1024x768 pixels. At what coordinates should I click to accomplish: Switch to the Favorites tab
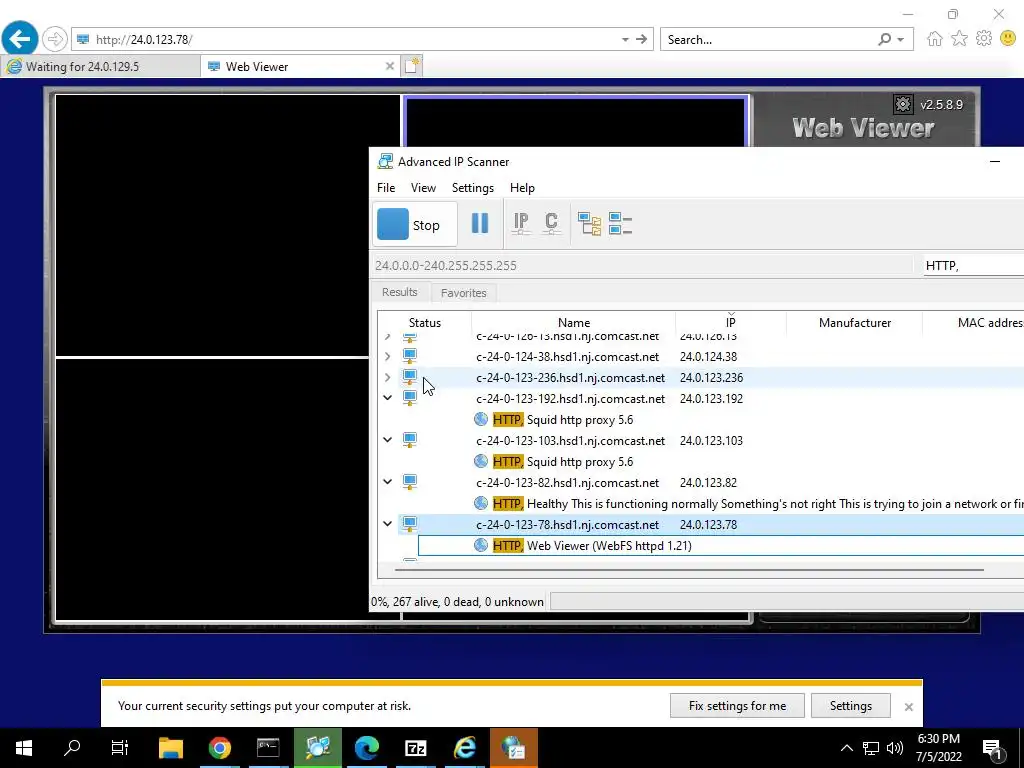click(x=463, y=293)
